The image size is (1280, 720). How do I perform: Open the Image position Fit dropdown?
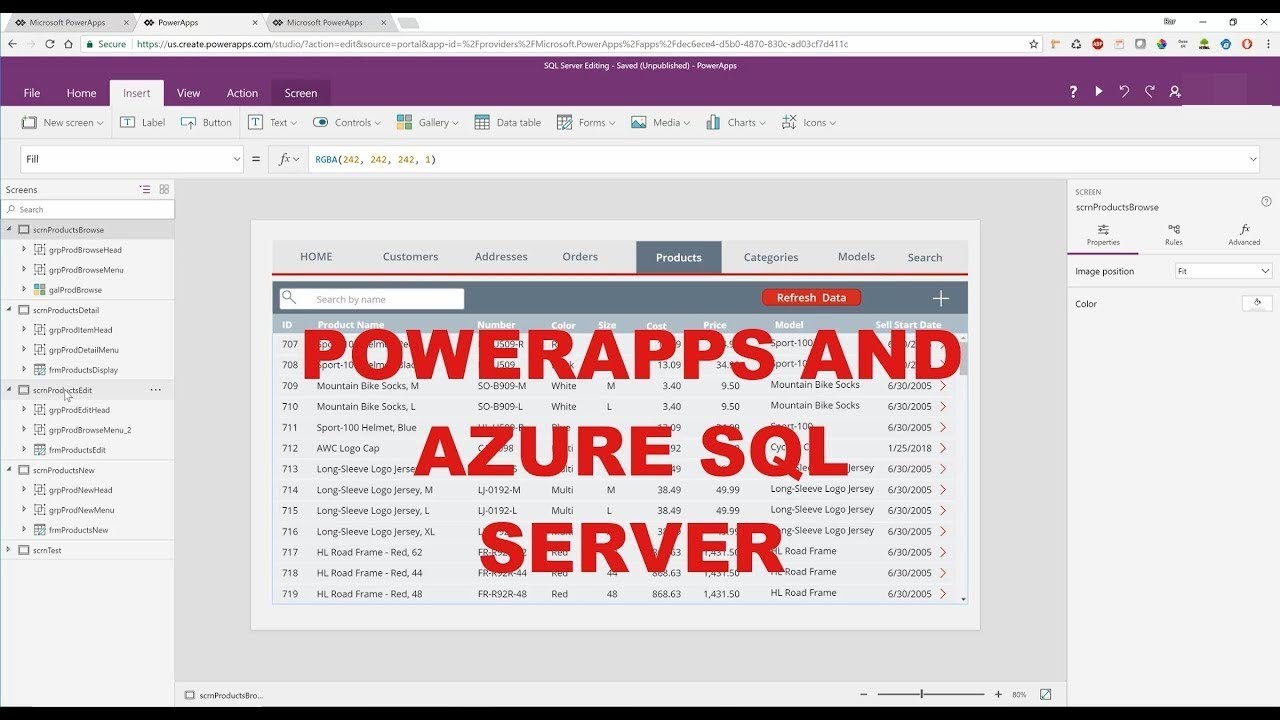(1223, 271)
